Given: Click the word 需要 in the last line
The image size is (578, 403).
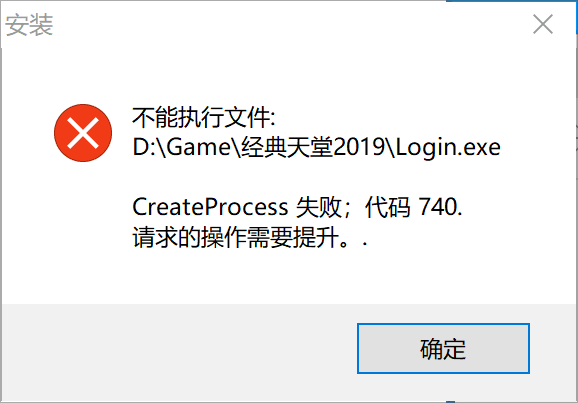Looking at the screenshot, I should click(x=269, y=237).
